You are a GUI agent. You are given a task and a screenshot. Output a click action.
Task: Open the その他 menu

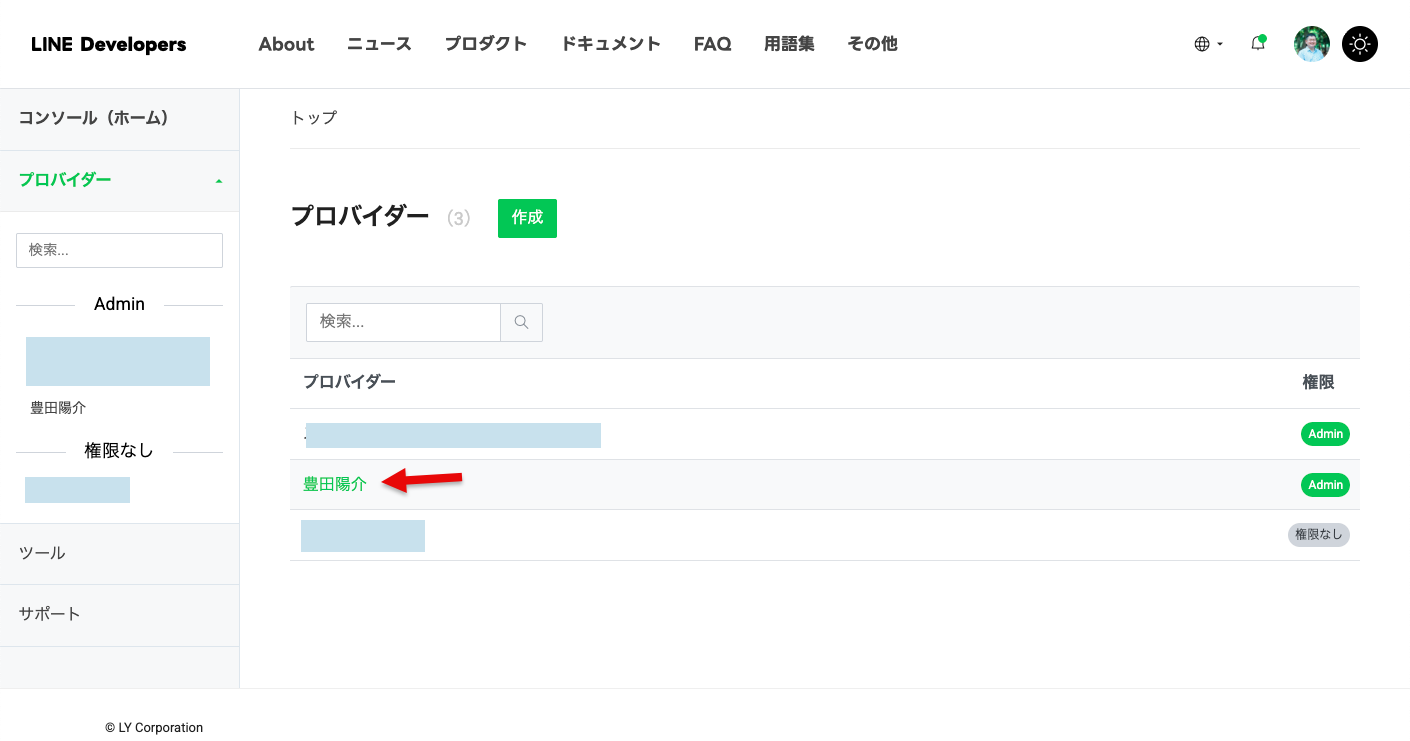[872, 44]
